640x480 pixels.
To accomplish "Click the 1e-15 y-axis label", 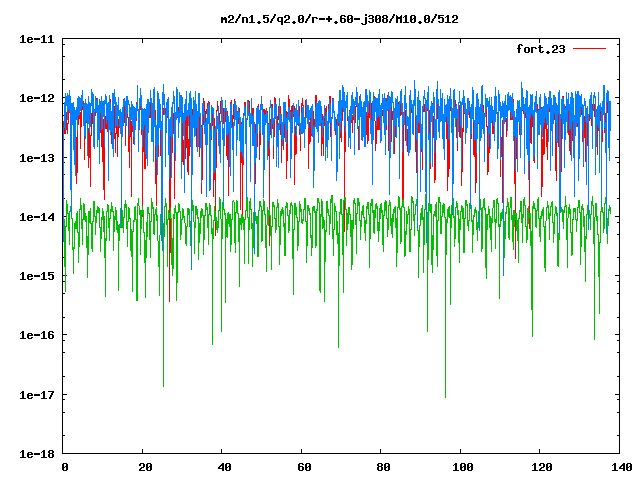I will pyautogui.click(x=37, y=276).
